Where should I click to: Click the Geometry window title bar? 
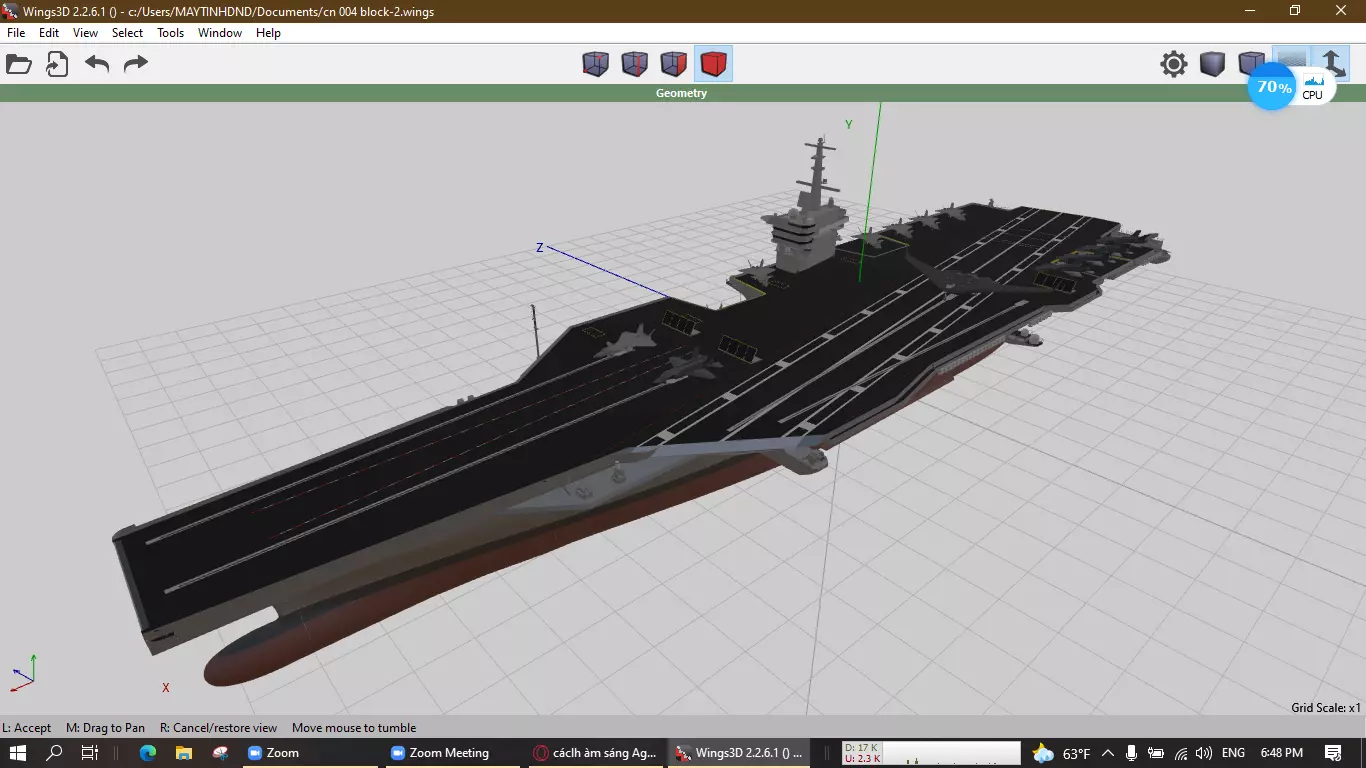(x=683, y=93)
